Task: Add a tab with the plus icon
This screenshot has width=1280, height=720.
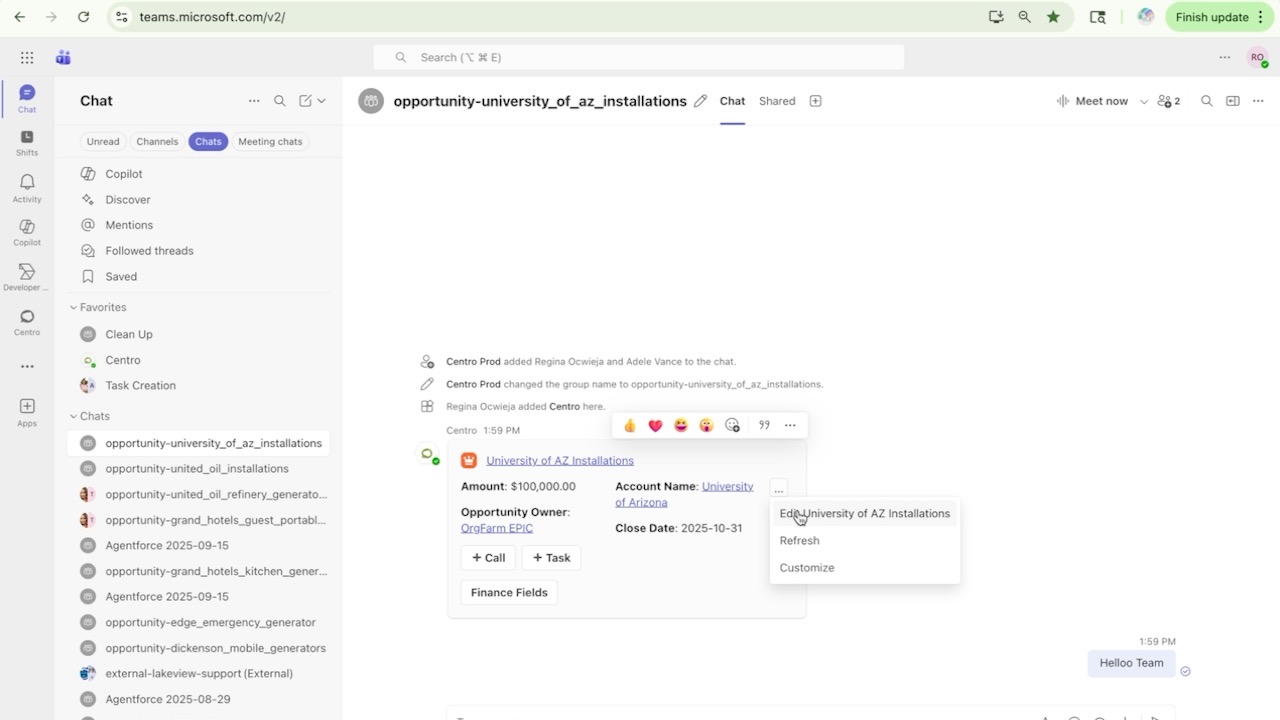Action: [x=815, y=101]
